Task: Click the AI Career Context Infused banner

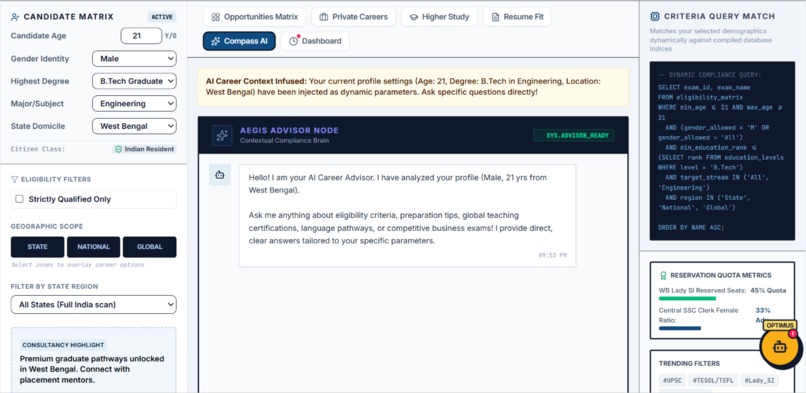Action: coord(413,87)
